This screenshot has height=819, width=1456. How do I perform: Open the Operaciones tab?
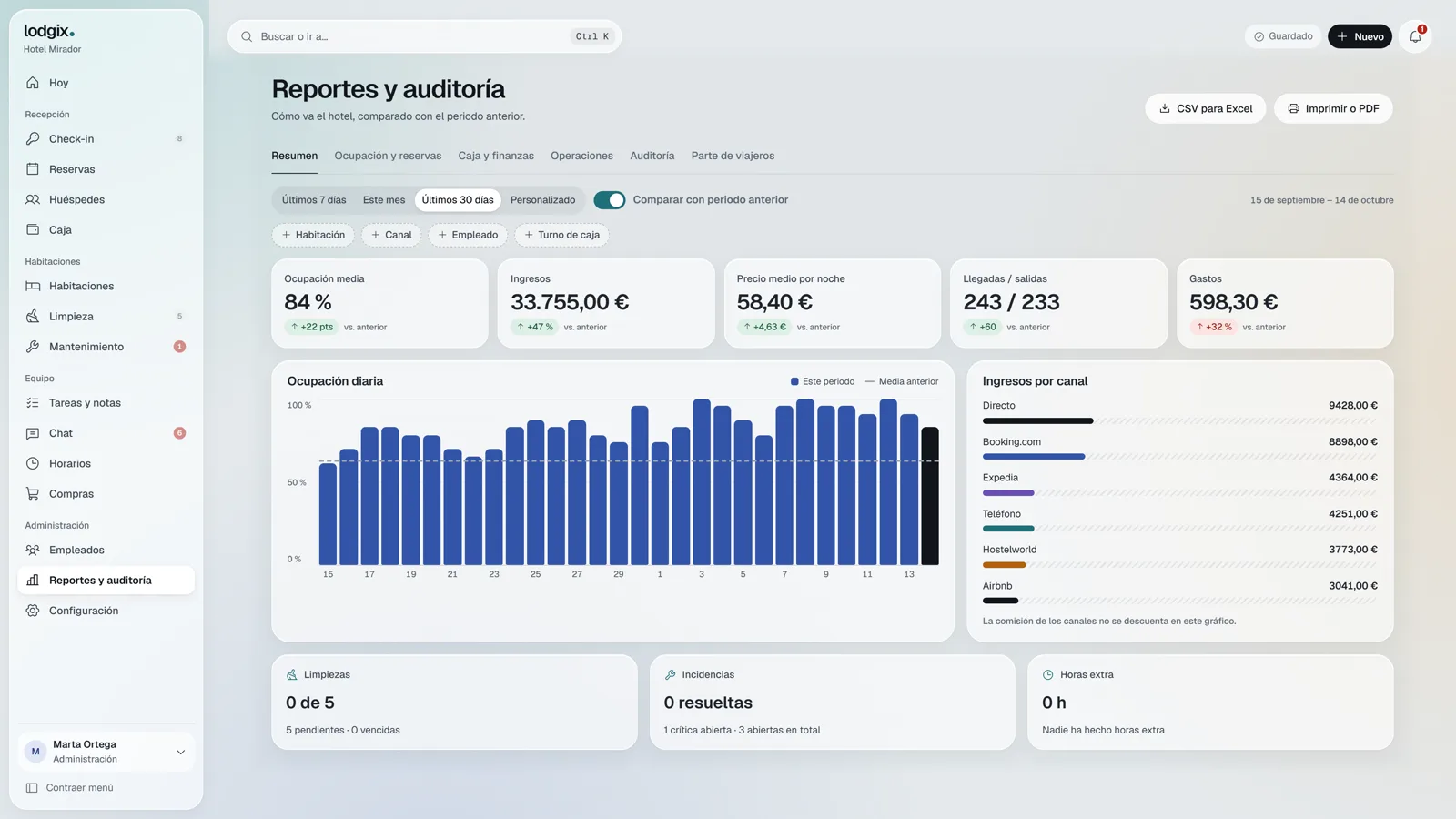[x=581, y=156]
